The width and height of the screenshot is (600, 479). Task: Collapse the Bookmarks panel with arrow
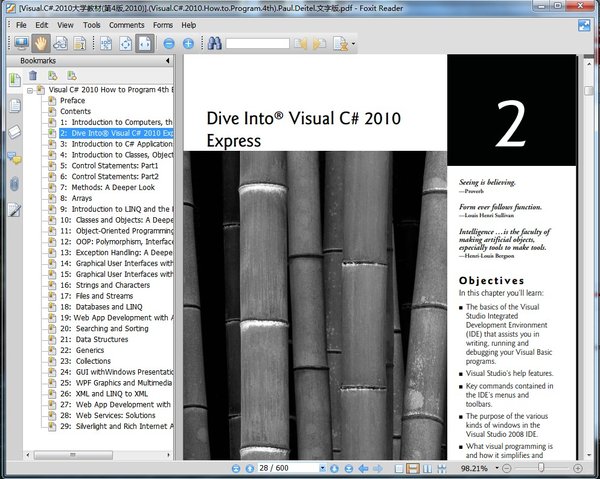pos(165,61)
